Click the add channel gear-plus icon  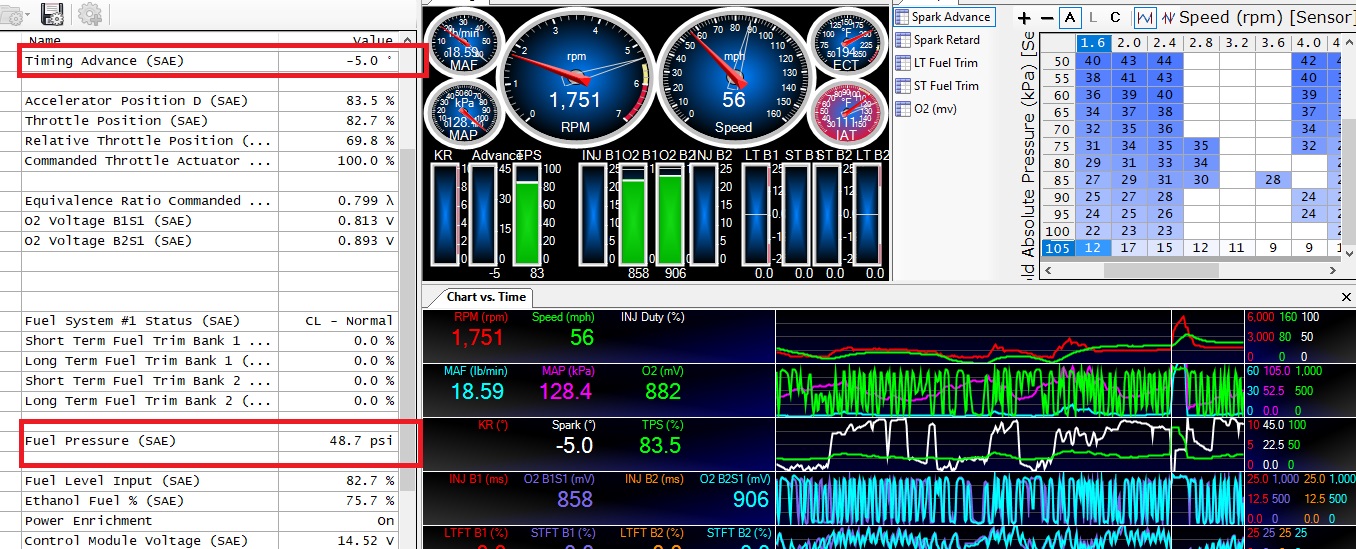90,14
